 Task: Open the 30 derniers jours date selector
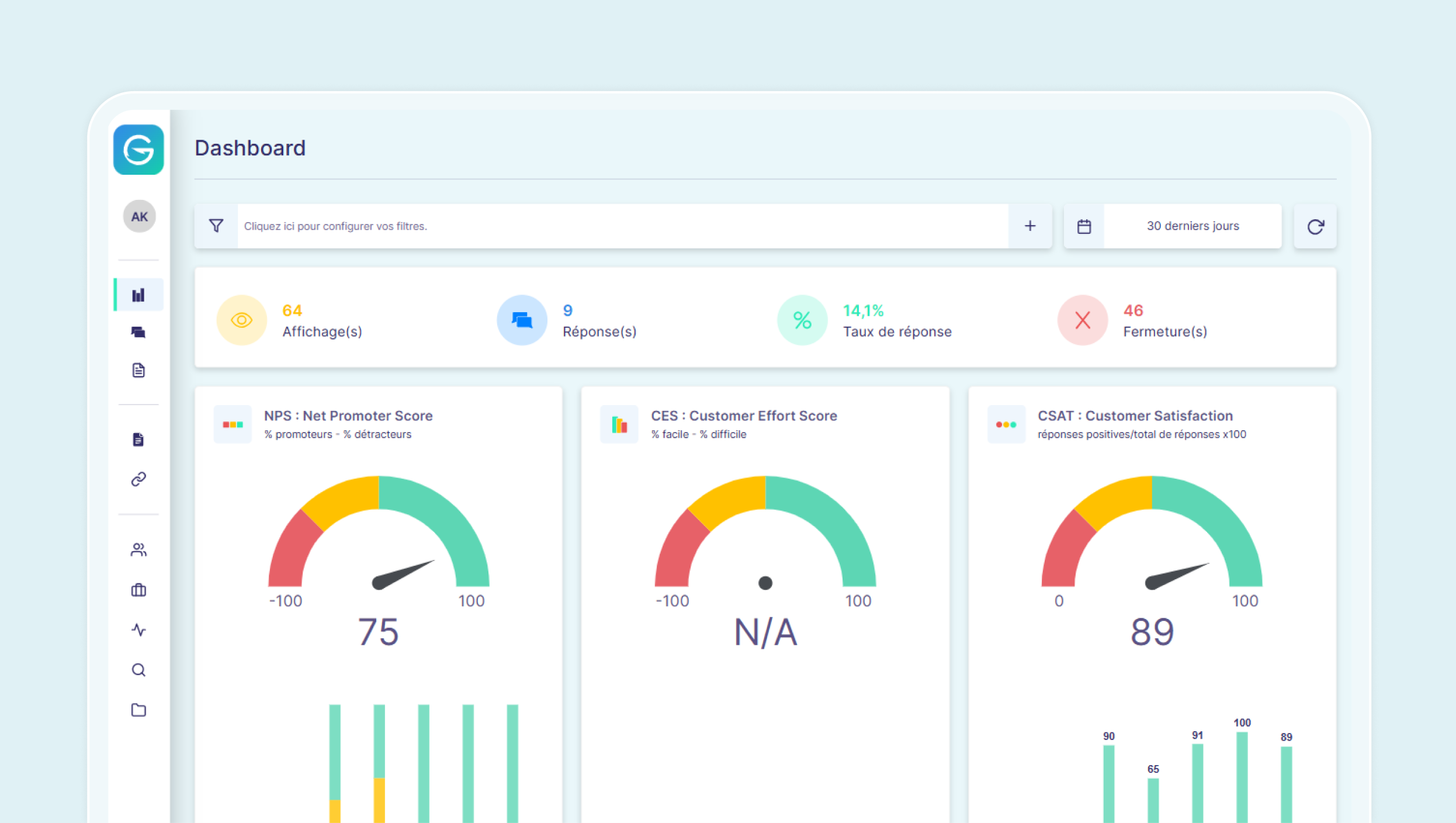click(1192, 226)
